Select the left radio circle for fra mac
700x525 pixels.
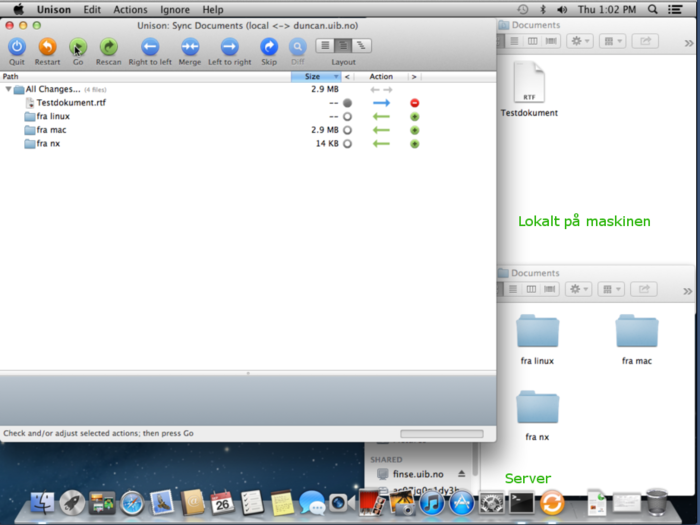tap(347, 130)
